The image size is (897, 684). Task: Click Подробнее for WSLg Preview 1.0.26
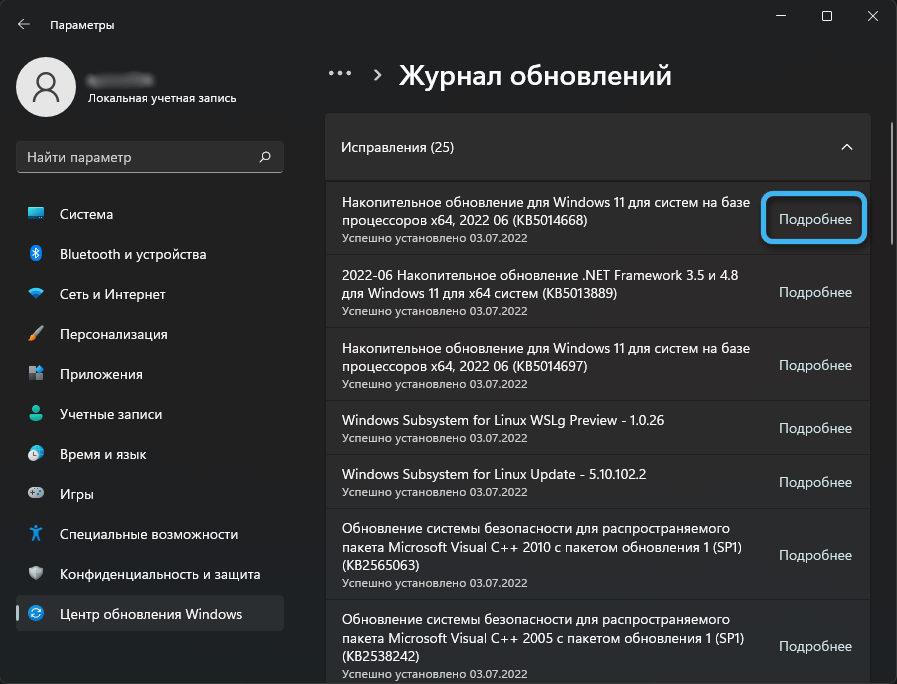click(x=815, y=428)
